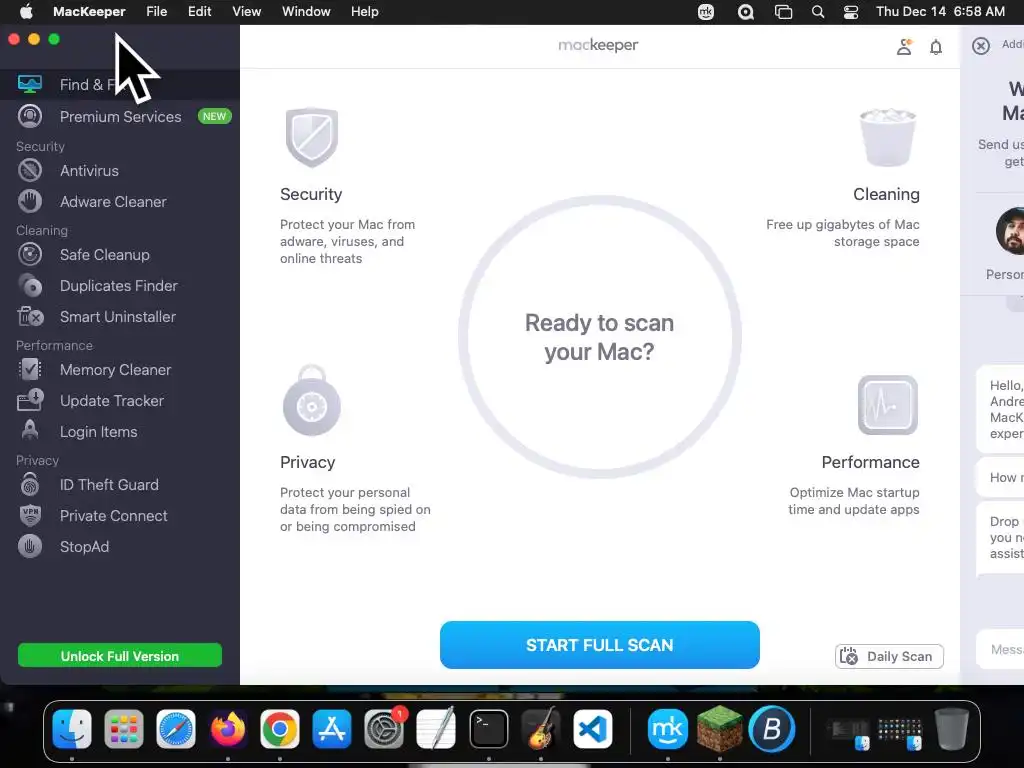
Task: Click the Premium Services headset icon
Action: (x=29, y=116)
